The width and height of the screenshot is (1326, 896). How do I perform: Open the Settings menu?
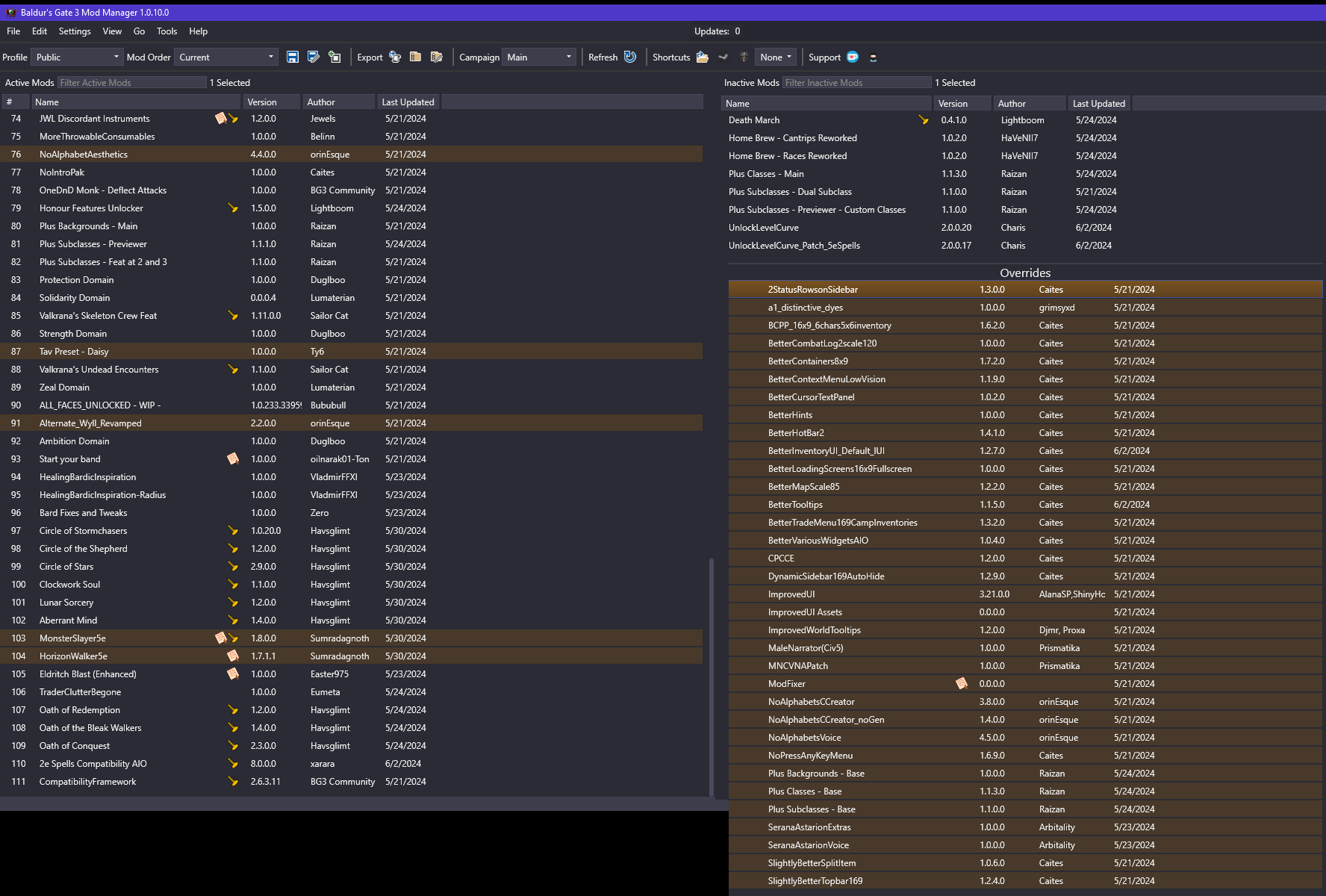[75, 31]
